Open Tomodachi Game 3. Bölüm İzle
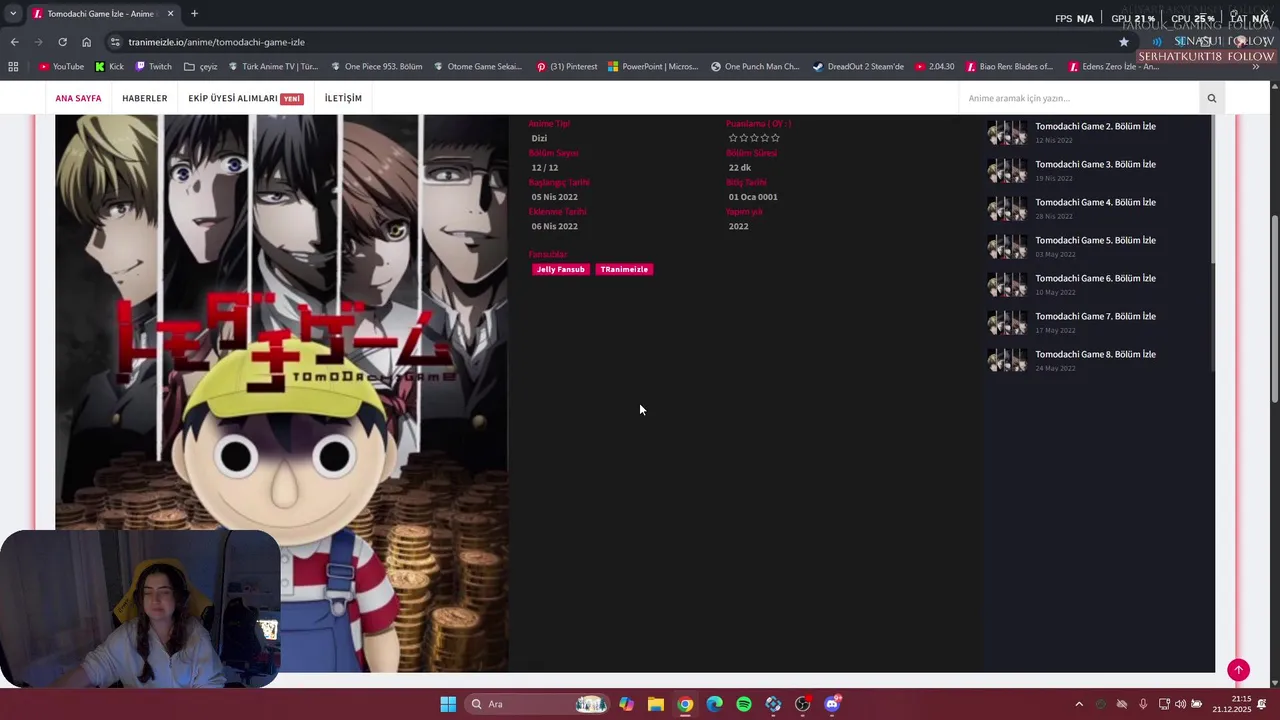Viewport: 1280px width, 720px height. pyautogui.click(x=1095, y=164)
